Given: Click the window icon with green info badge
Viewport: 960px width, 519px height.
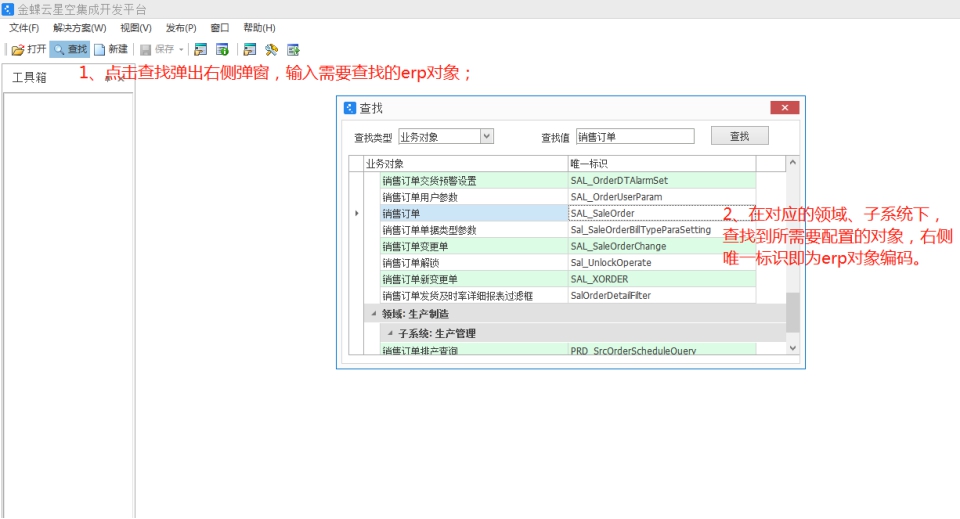Looking at the screenshot, I should coord(222,50).
